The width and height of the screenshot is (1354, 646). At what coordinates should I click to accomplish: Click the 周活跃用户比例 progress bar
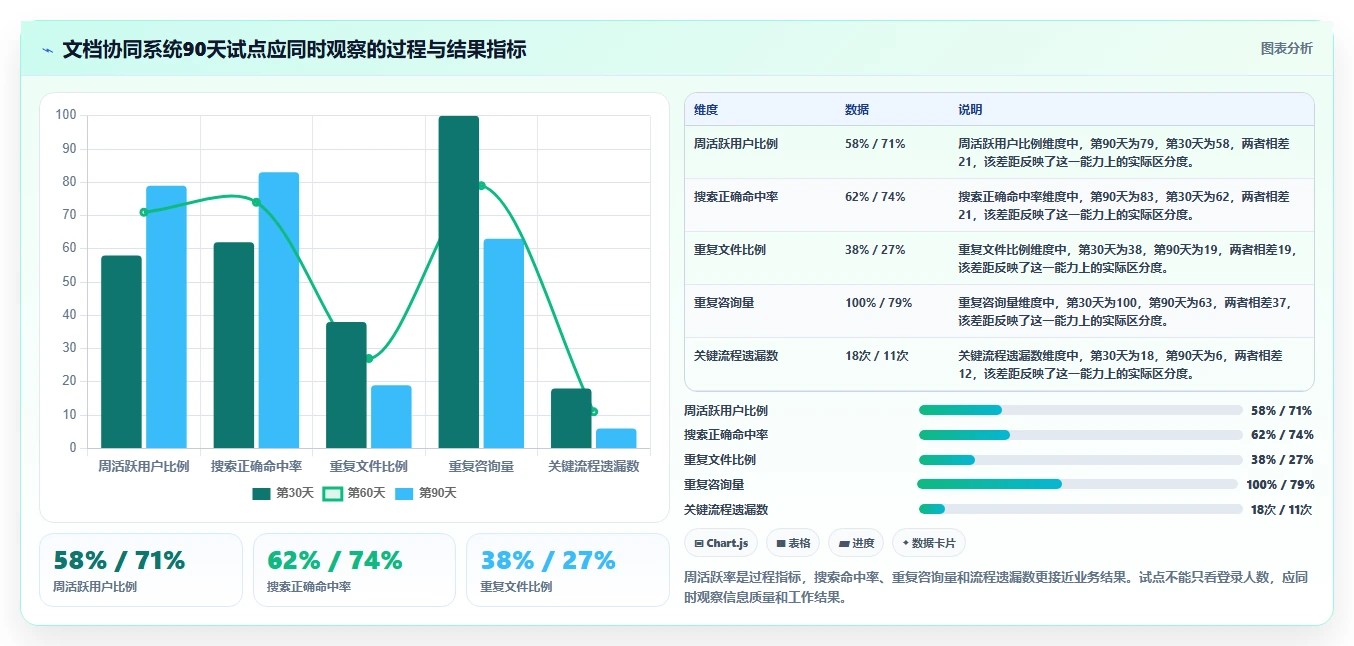coord(1080,410)
